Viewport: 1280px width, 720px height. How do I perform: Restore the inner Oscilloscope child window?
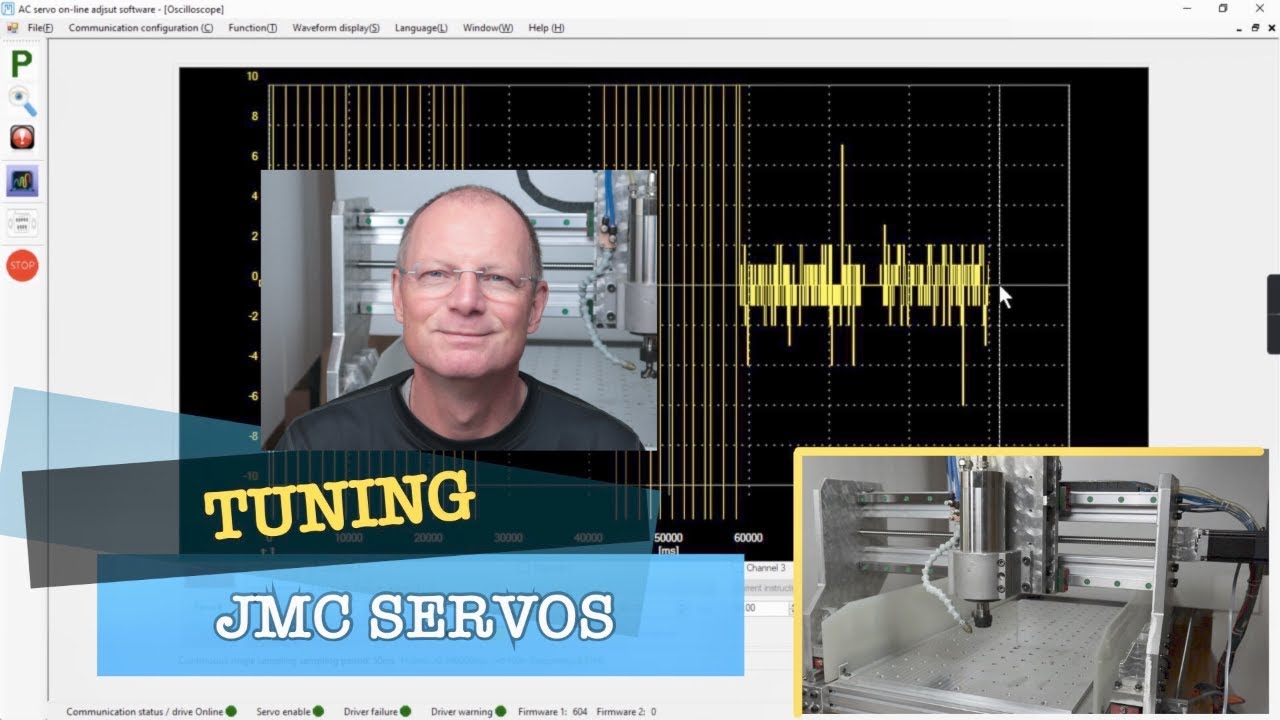point(1255,28)
